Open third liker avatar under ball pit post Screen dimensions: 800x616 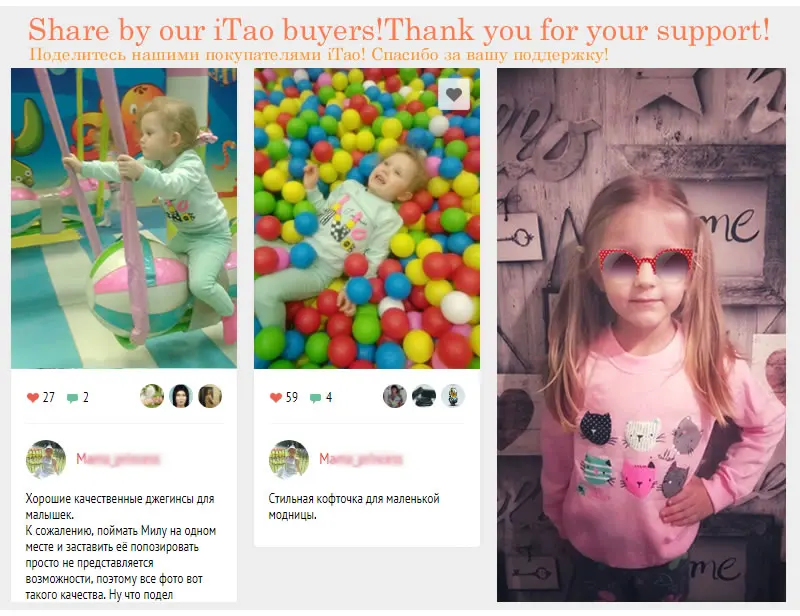coord(453,396)
